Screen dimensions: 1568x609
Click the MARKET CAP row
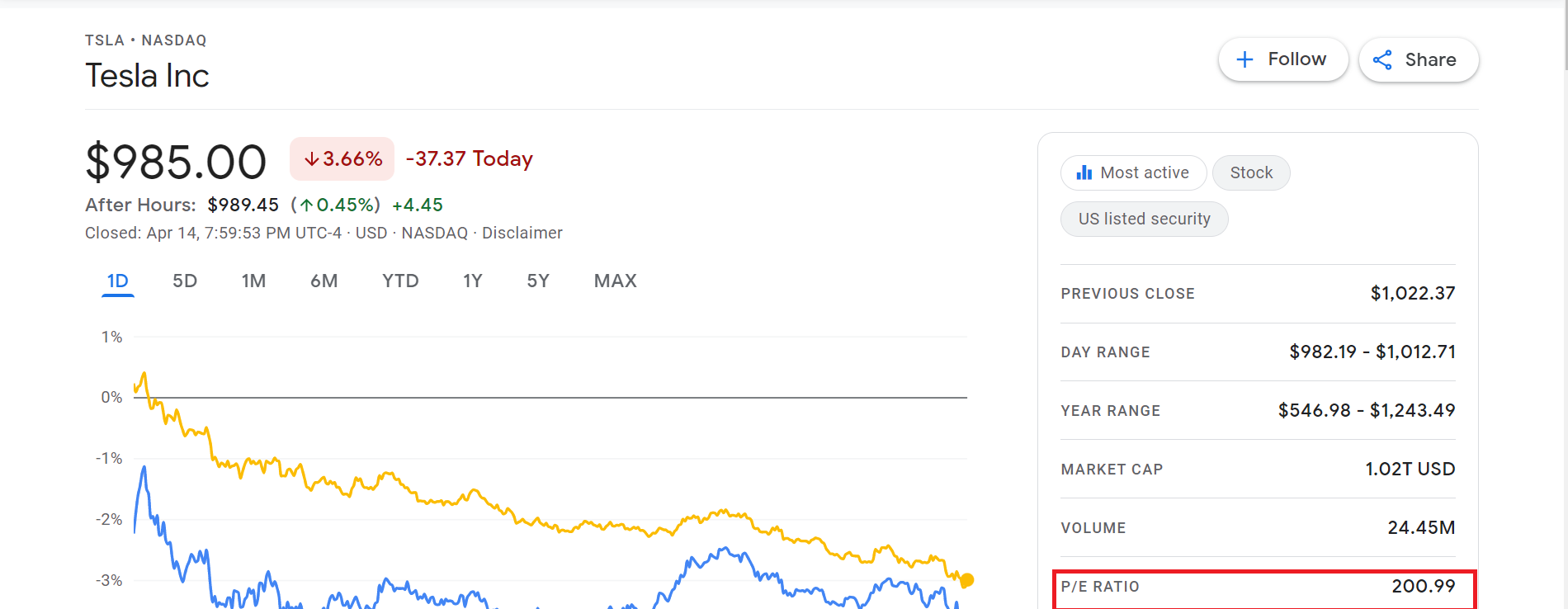(x=1258, y=469)
